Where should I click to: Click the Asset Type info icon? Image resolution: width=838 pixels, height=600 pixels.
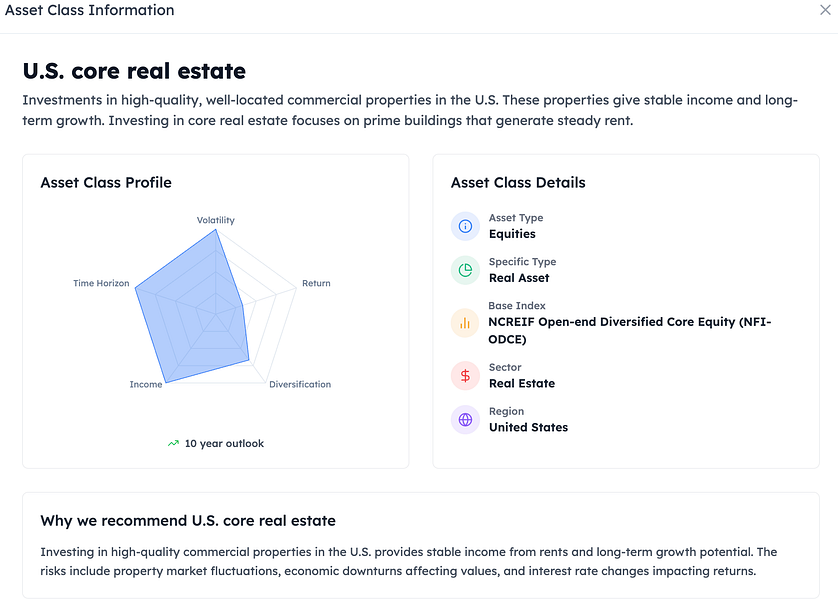[x=465, y=226]
